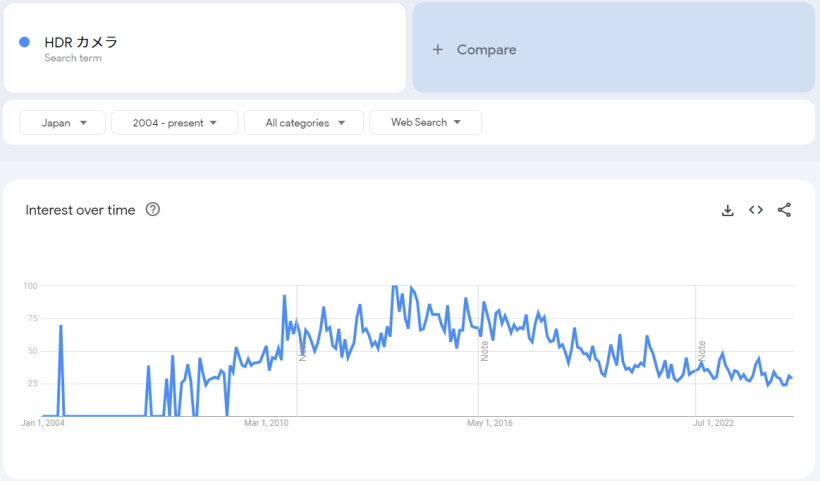The height and width of the screenshot is (481, 820).
Task: Click the 2004 spike on the trend line
Action: point(61,327)
